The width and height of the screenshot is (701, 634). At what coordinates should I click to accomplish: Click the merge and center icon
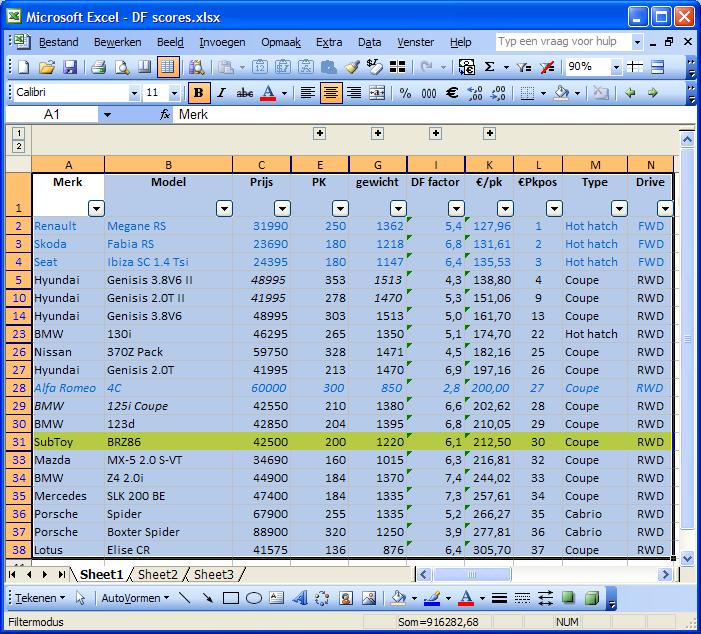(x=377, y=93)
